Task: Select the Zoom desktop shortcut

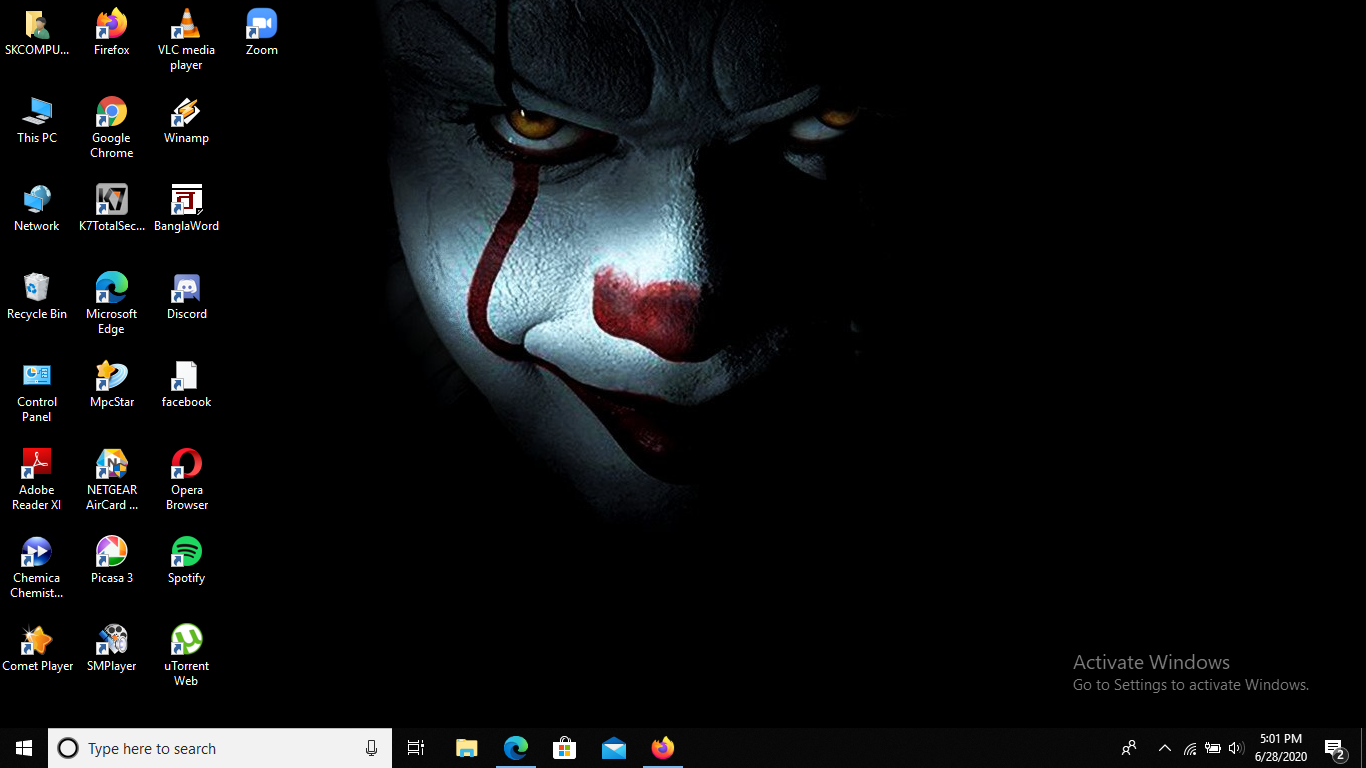Action: 261,33
